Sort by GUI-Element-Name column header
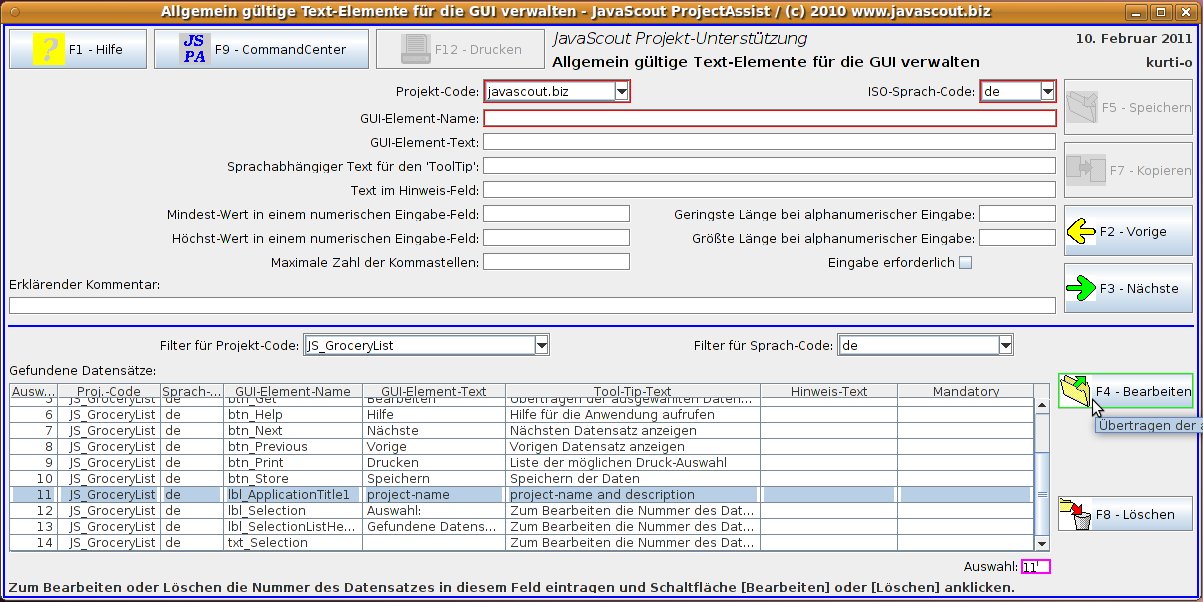Screen dimensions: 1203x602 (287, 392)
